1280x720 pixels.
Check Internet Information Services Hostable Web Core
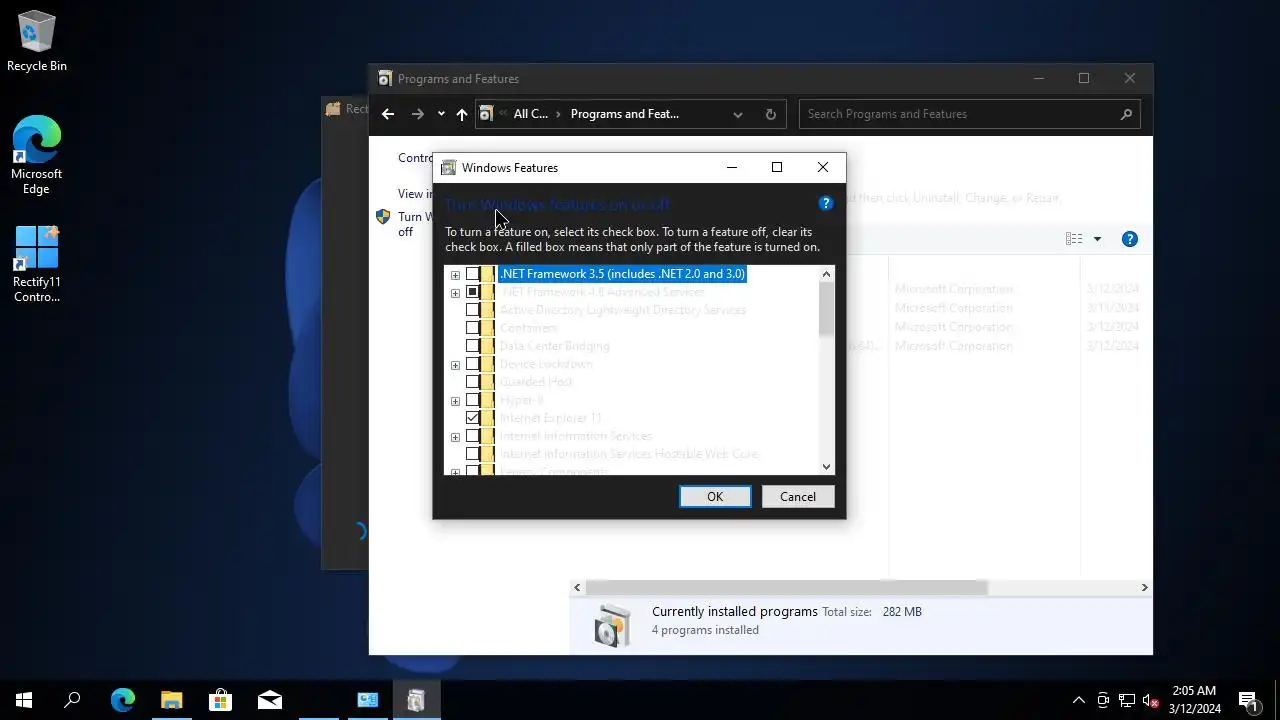pyautogui.click(x=472, y=454)
